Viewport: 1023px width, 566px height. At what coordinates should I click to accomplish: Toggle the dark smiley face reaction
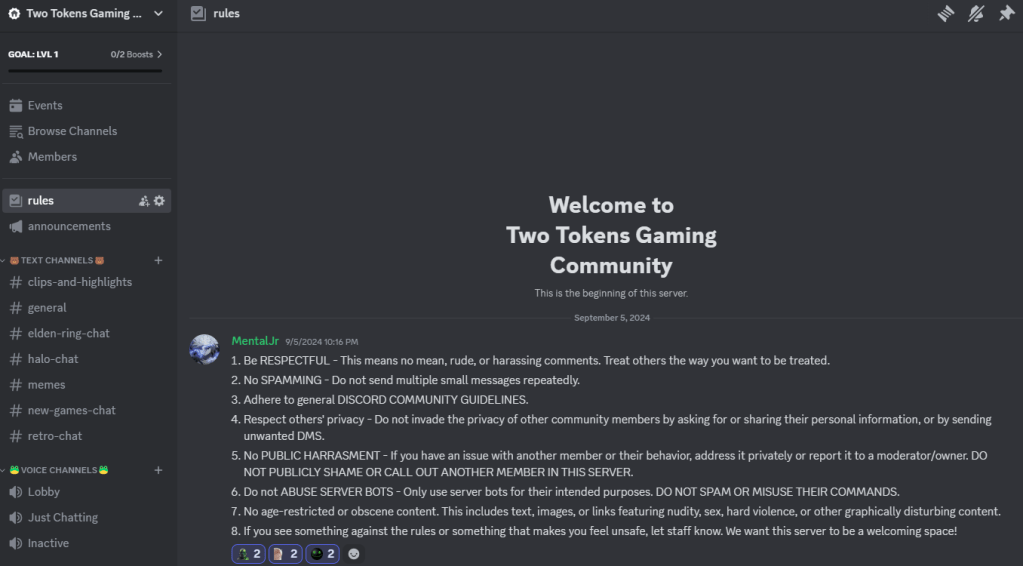[321, 553]
